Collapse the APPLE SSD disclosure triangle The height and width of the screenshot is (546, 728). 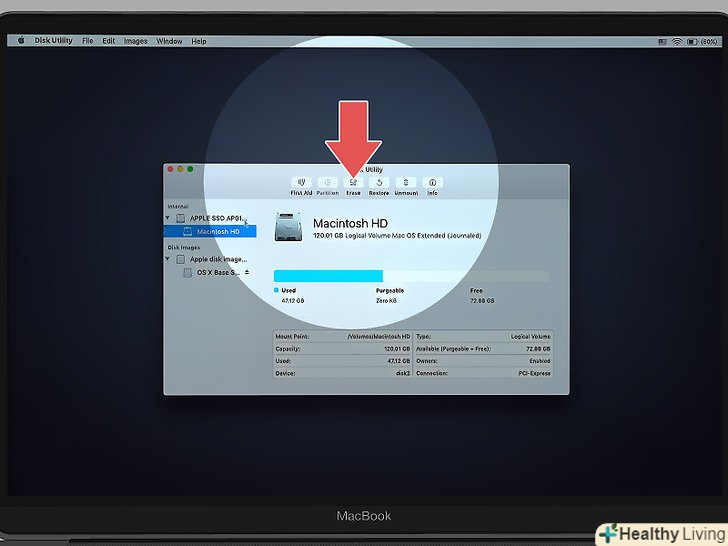(168, 218)
